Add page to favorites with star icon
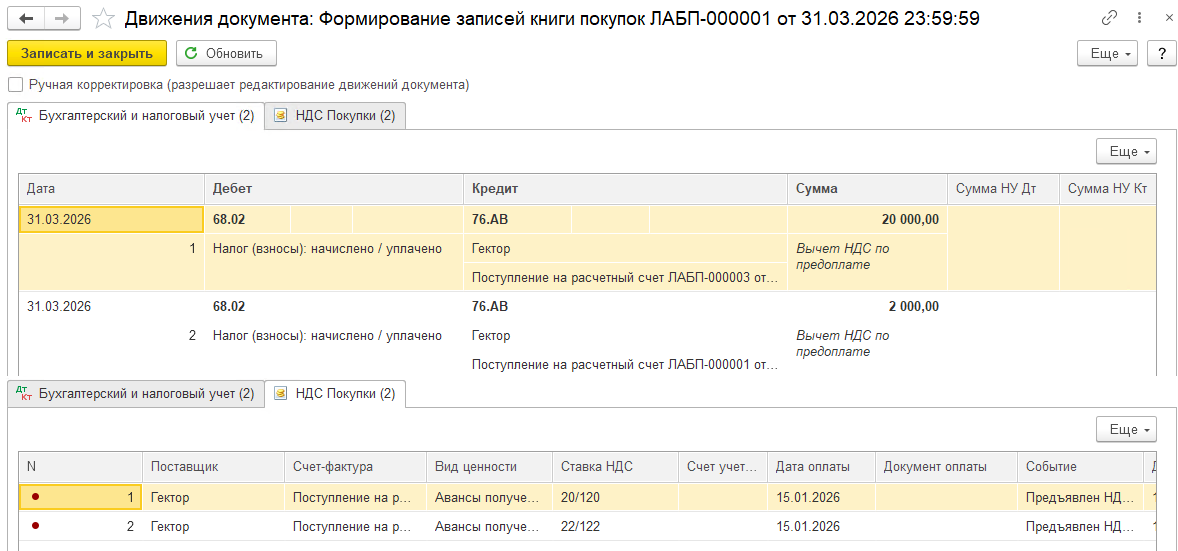1178x551 pixels. pos(103,18)
